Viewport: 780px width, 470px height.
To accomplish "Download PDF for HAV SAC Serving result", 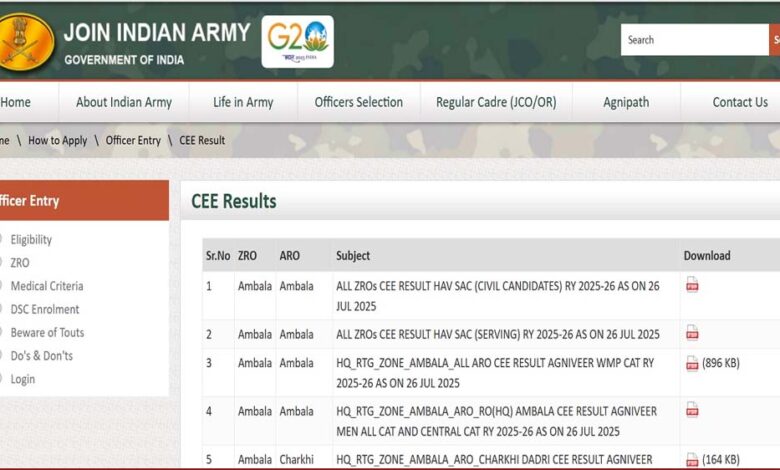I will [692, 333].
